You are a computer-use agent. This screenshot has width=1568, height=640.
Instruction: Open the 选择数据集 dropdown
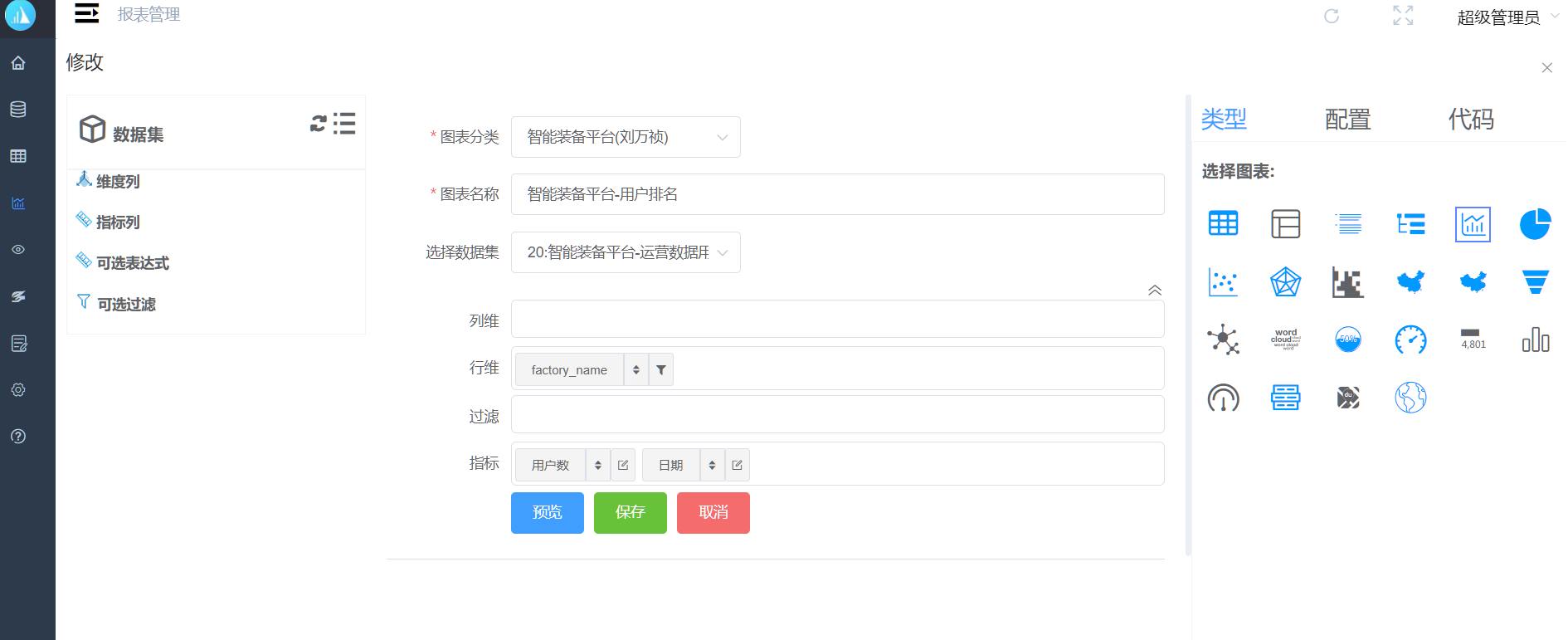626,252
